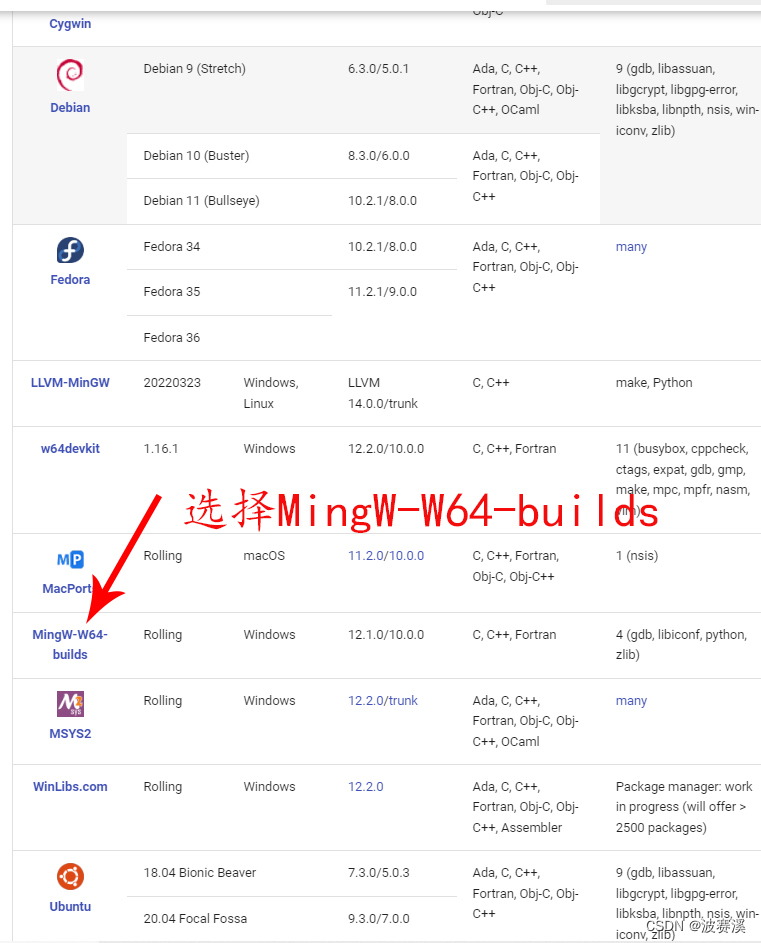This screenshot has height=943, width=761.
Task: Open the WinLibs.com link
Action: click(70, 787)
